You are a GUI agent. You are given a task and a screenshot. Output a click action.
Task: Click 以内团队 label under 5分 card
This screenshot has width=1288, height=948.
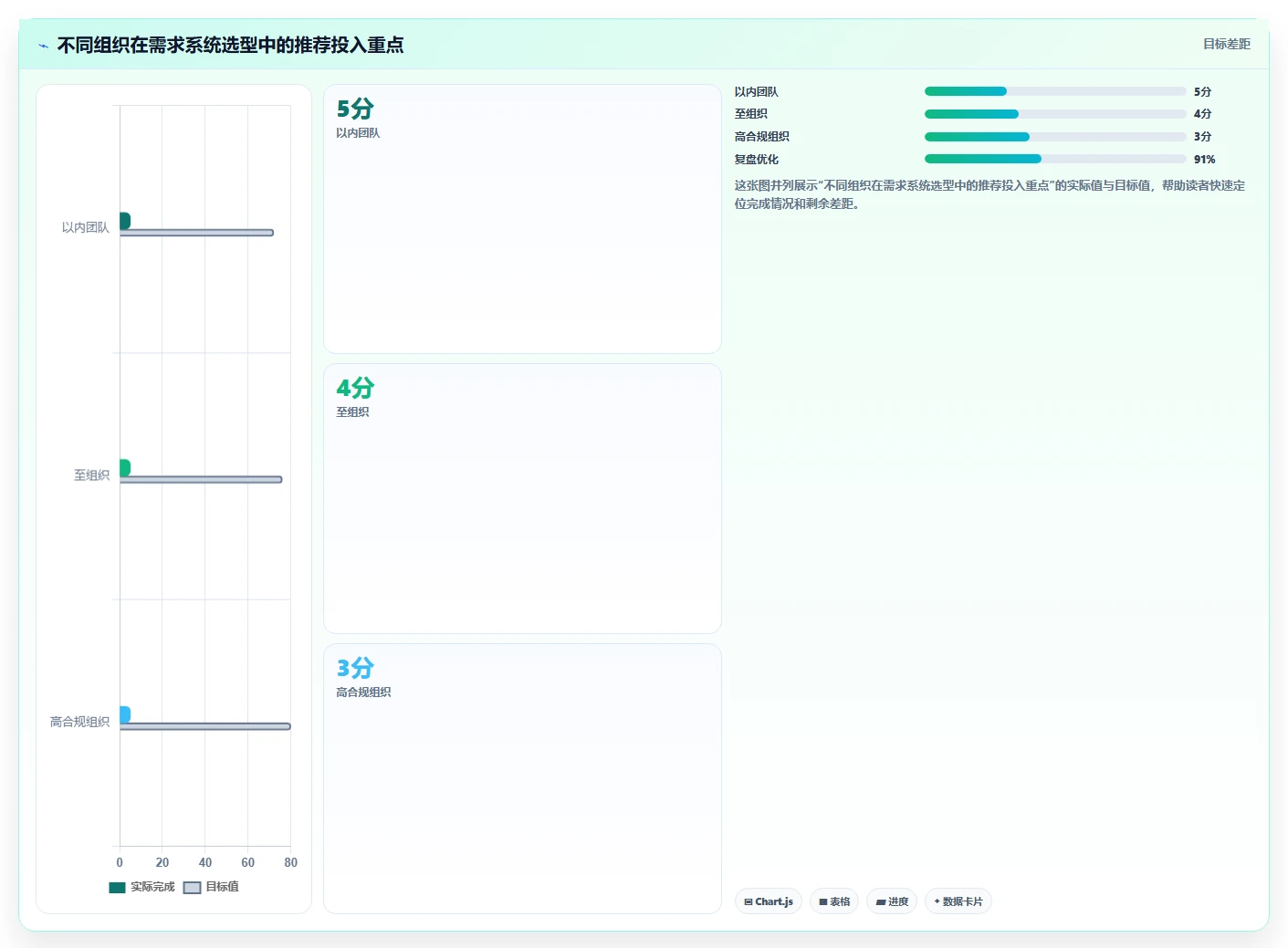[358, 133]
